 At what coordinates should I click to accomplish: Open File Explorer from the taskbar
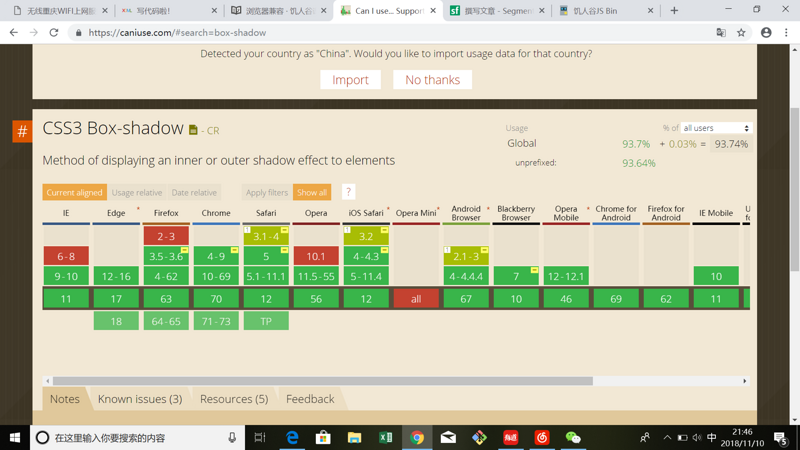click(x=354, y=438)
